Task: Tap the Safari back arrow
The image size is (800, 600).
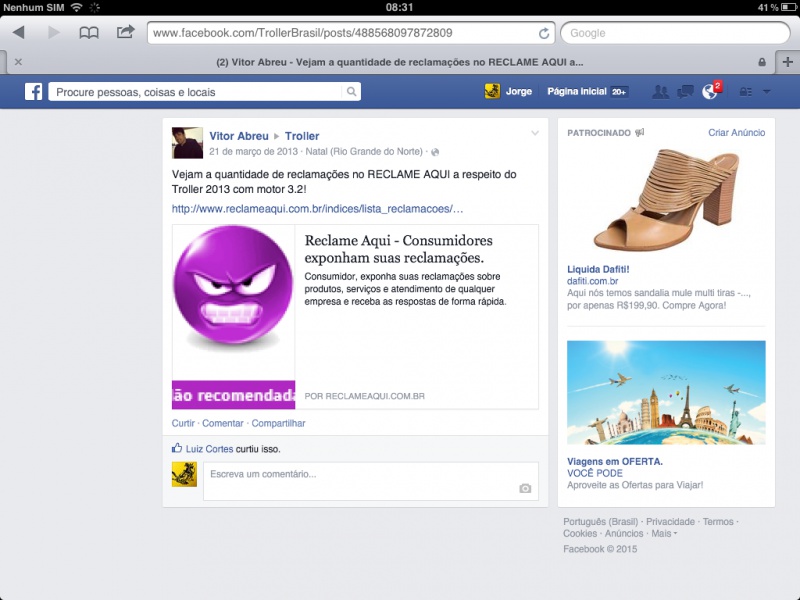Action: tap(19, 33)
